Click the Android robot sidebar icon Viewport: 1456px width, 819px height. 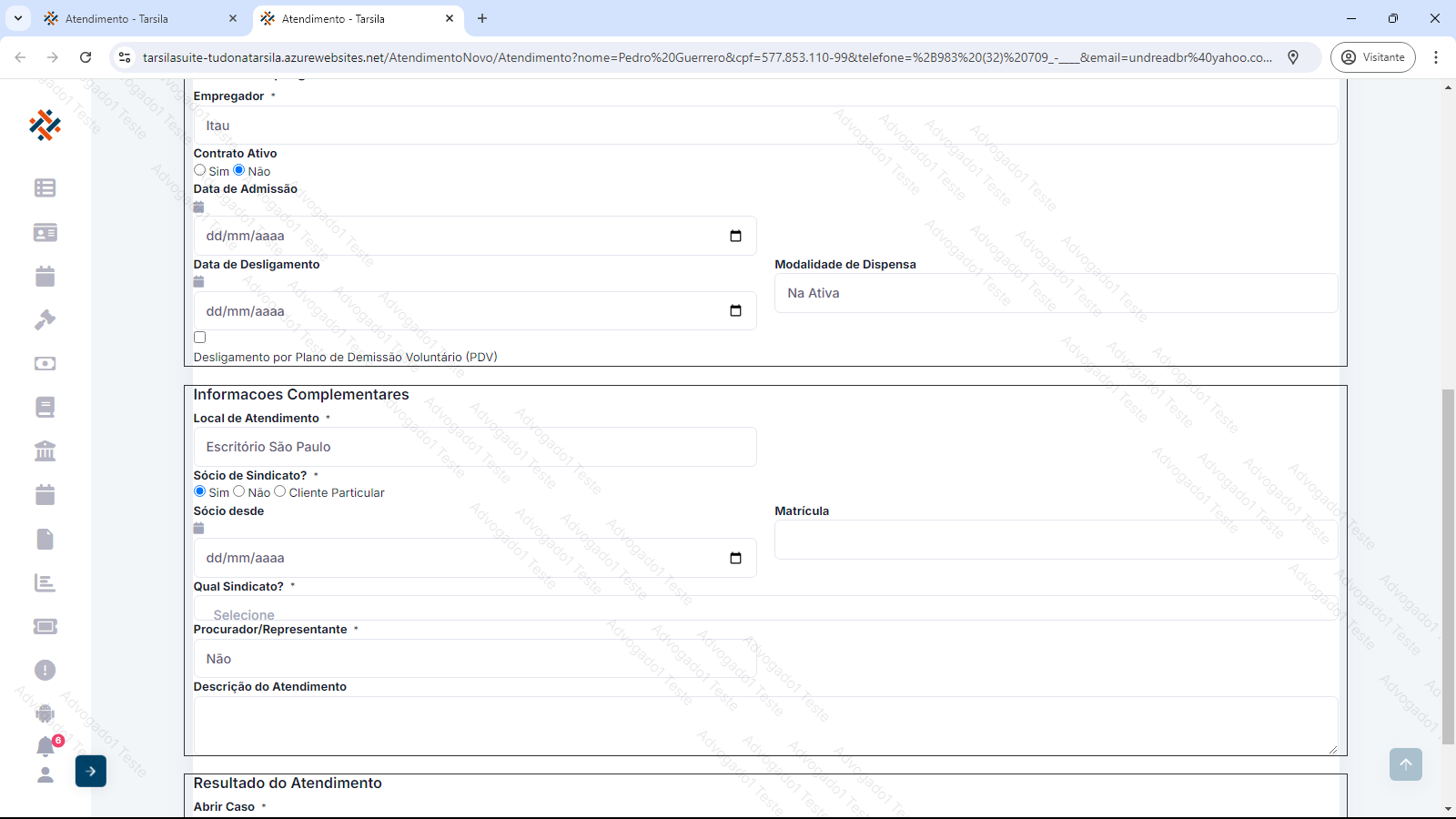point(45,713)
